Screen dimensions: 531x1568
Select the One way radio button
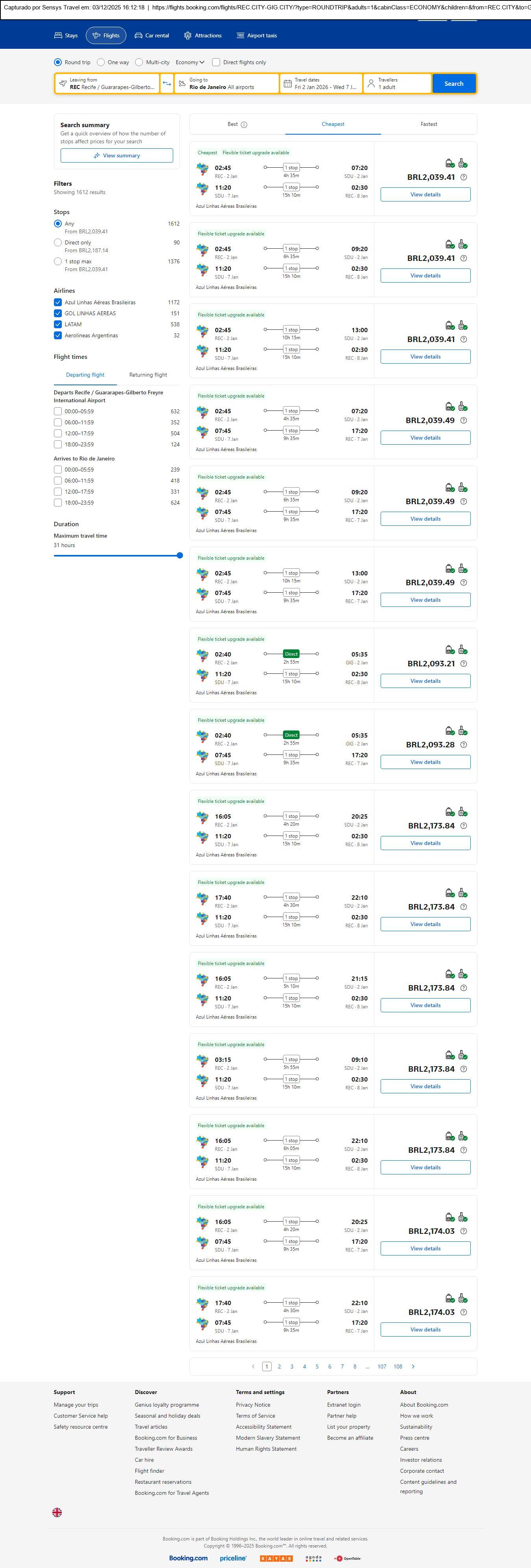(101, 62)
